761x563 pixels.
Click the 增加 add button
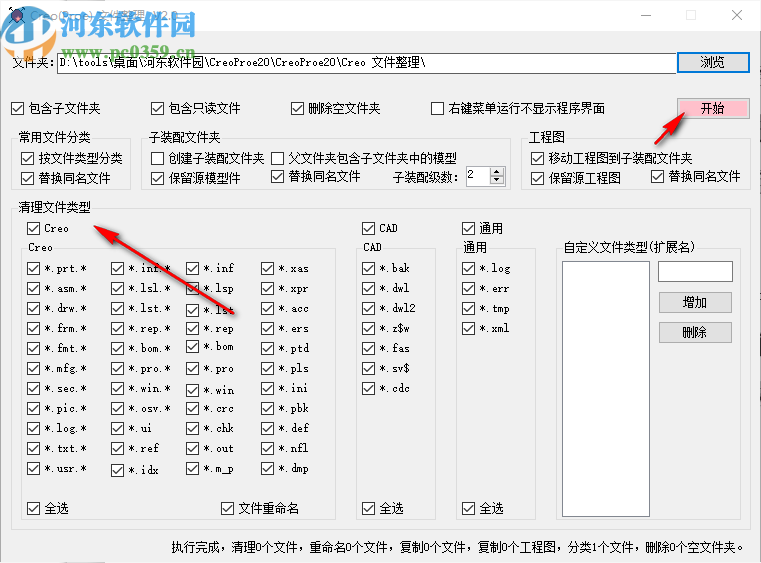click(x=695, y=302)
